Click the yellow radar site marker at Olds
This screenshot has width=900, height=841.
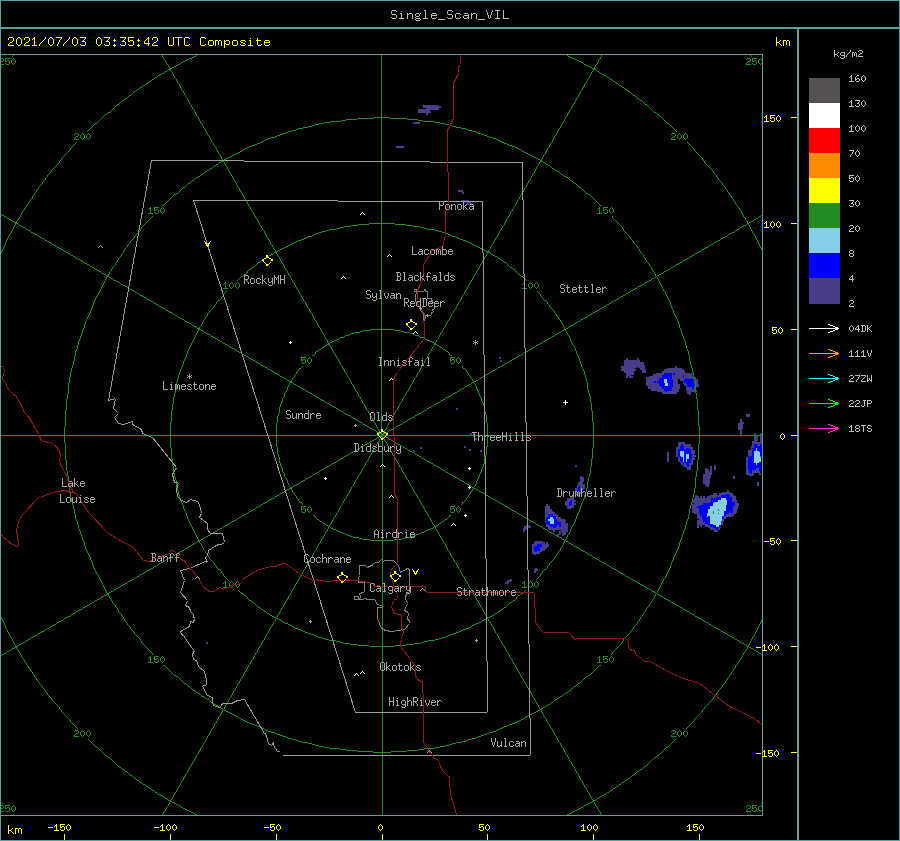click(382, 435)
